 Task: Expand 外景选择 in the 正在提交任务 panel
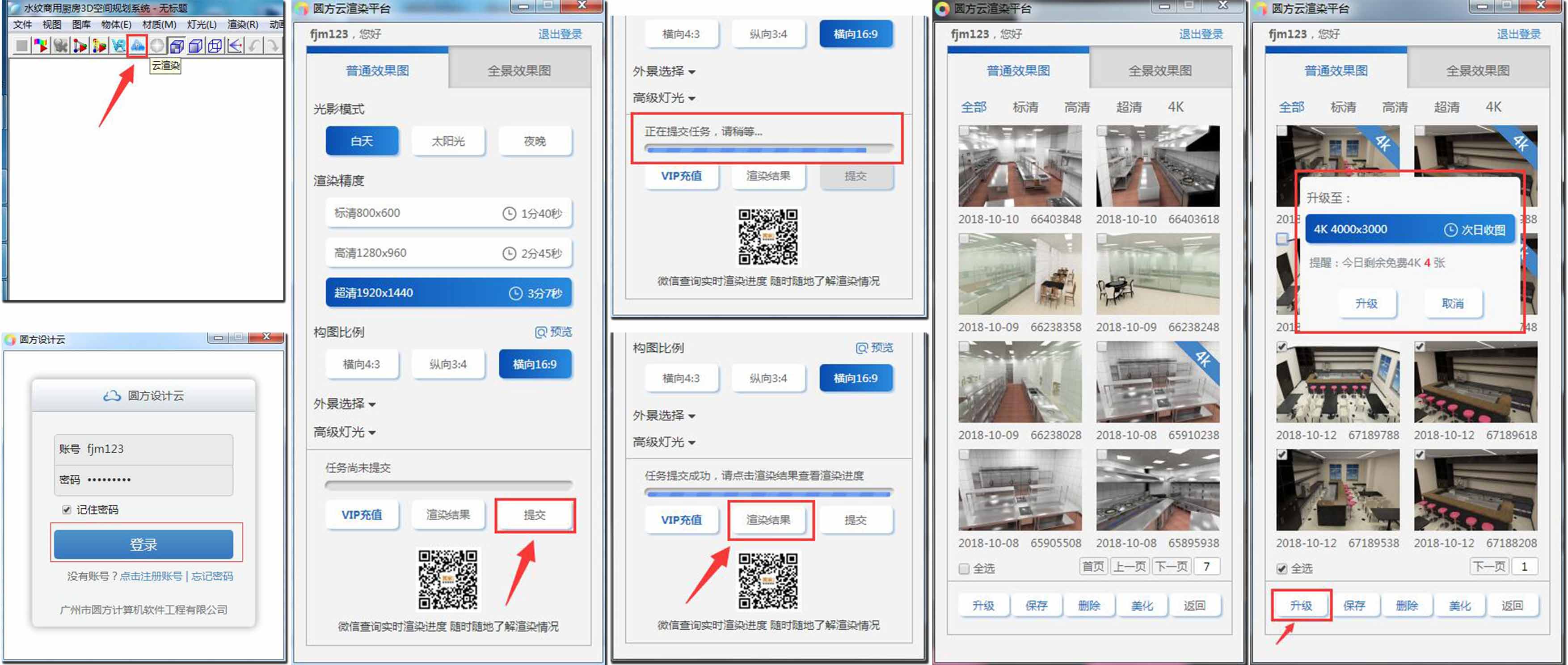click(664, 72)
